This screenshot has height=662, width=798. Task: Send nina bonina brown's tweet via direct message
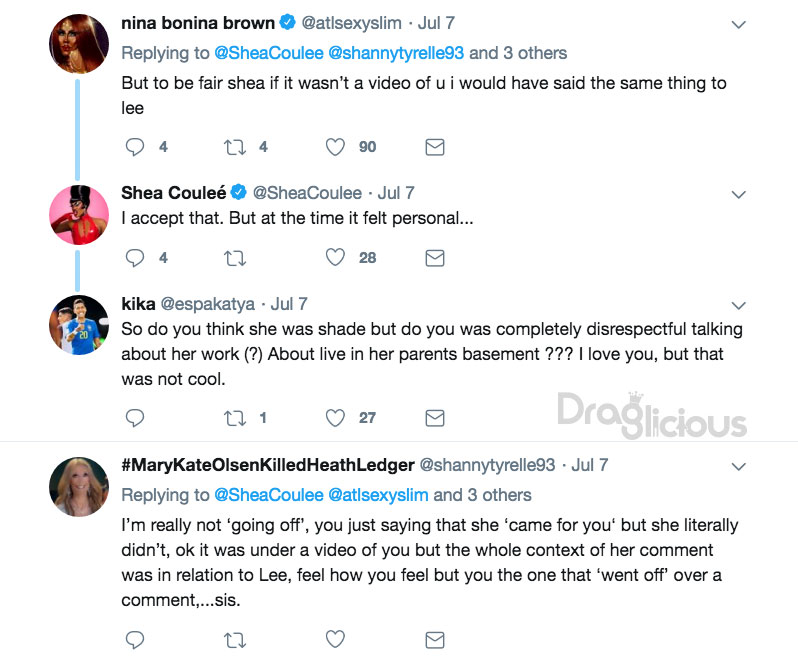(435, 147)
